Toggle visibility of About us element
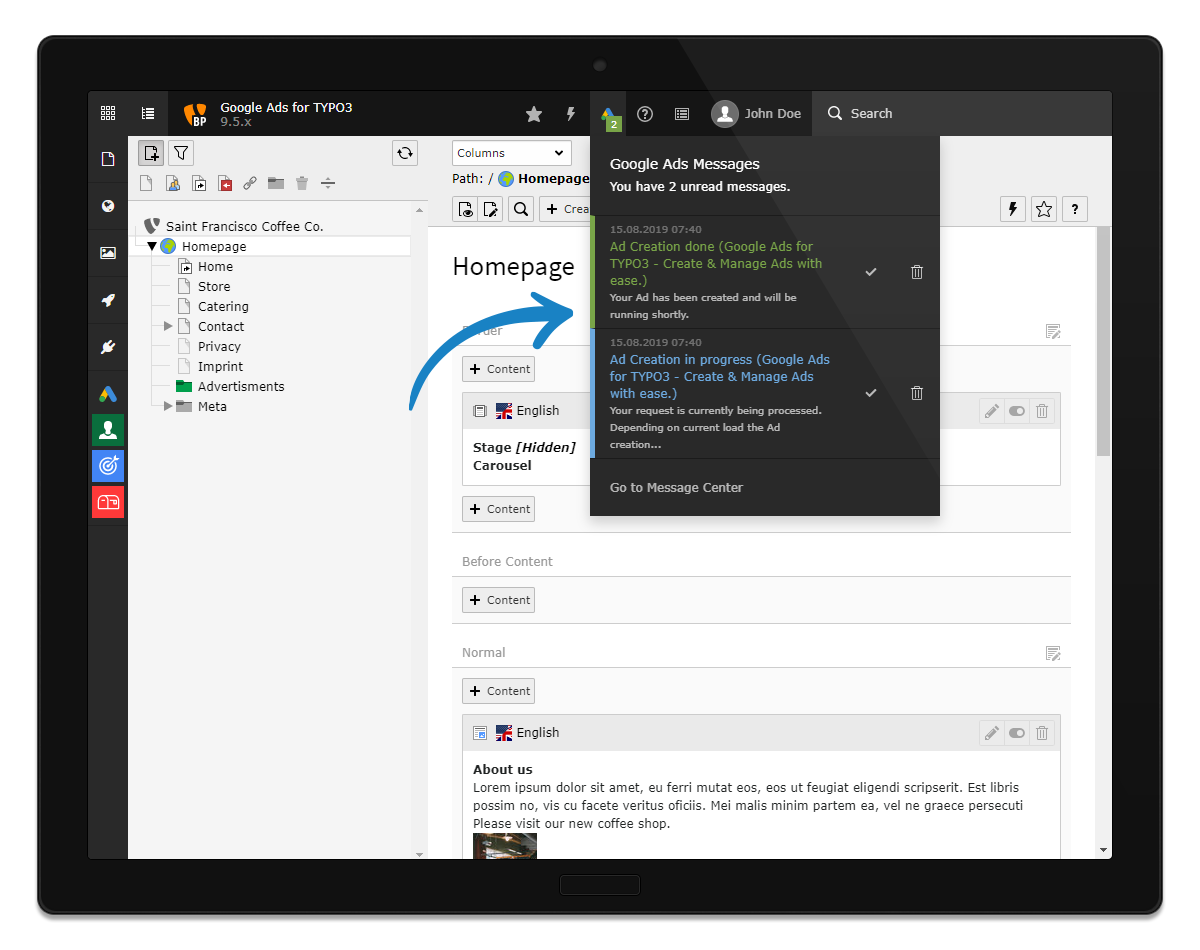 point(1017,733)
